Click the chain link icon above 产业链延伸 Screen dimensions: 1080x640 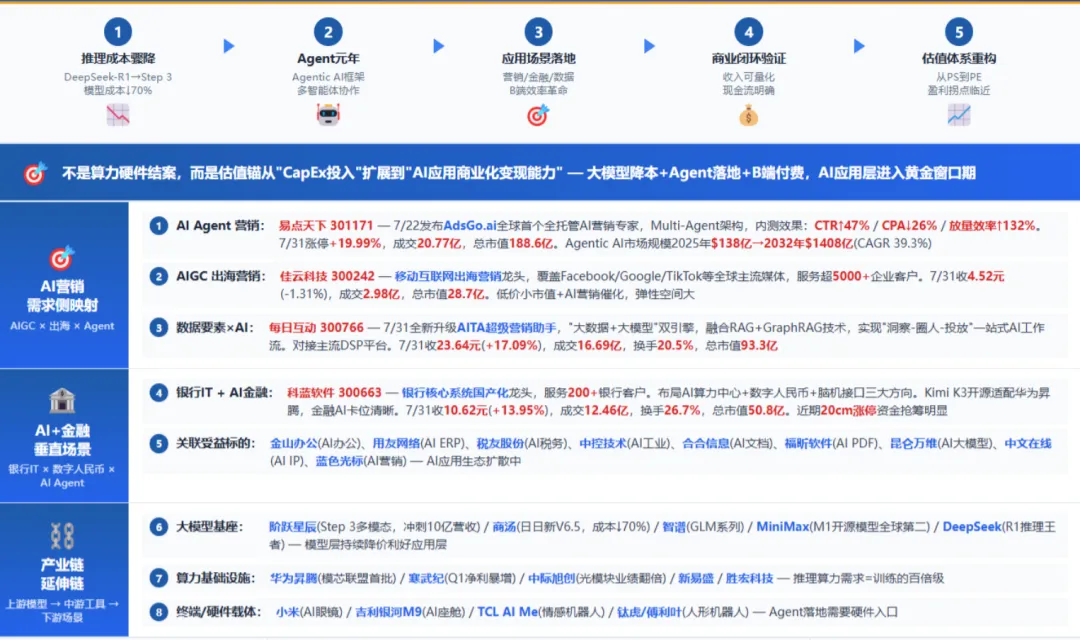click(62, 535)
